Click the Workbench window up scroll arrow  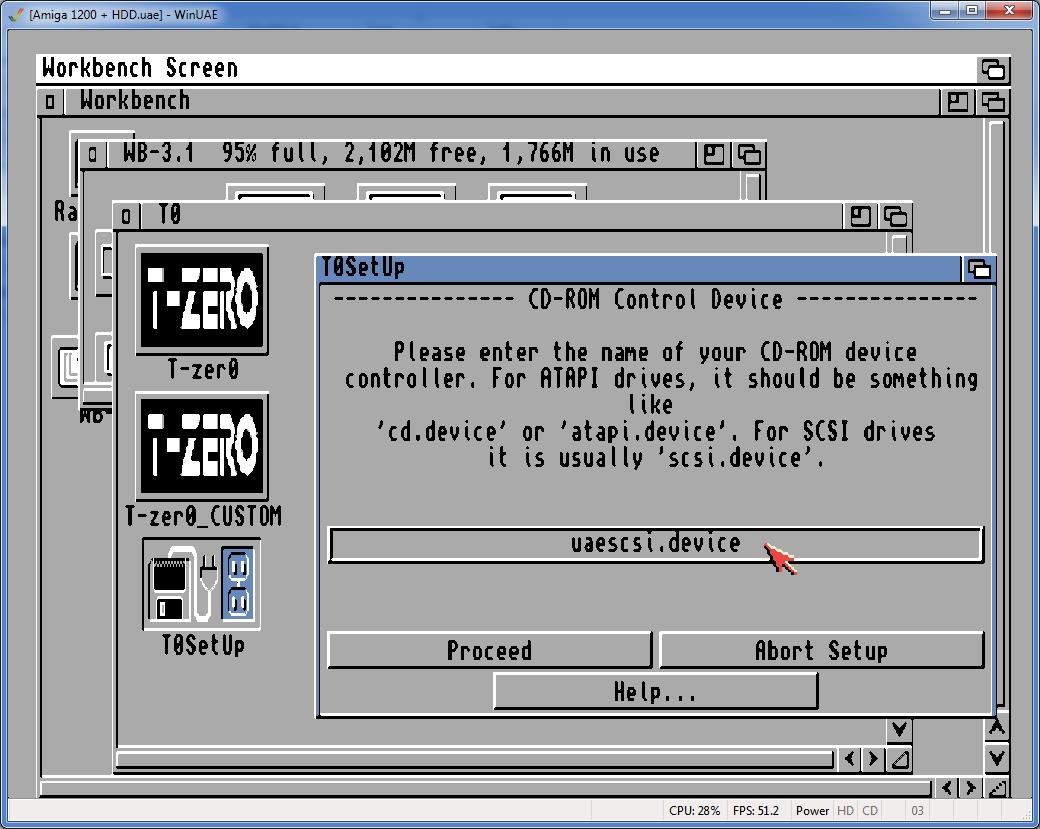(996, 728)
